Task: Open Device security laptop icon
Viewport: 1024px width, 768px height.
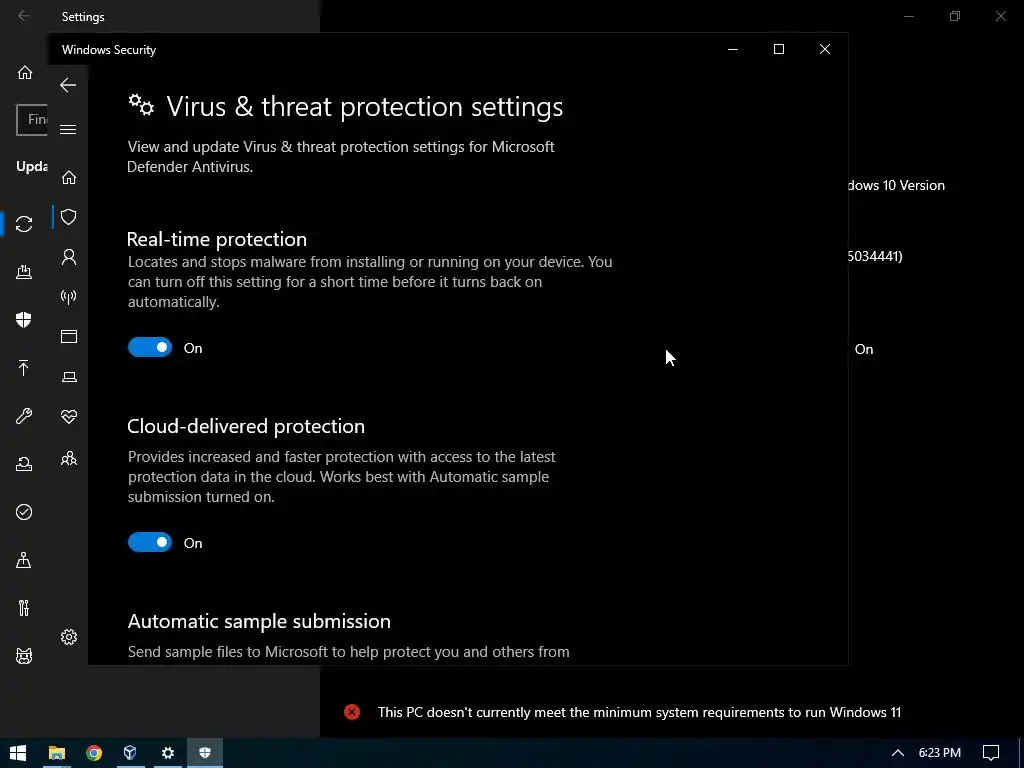Action: (x=69, y=377)
